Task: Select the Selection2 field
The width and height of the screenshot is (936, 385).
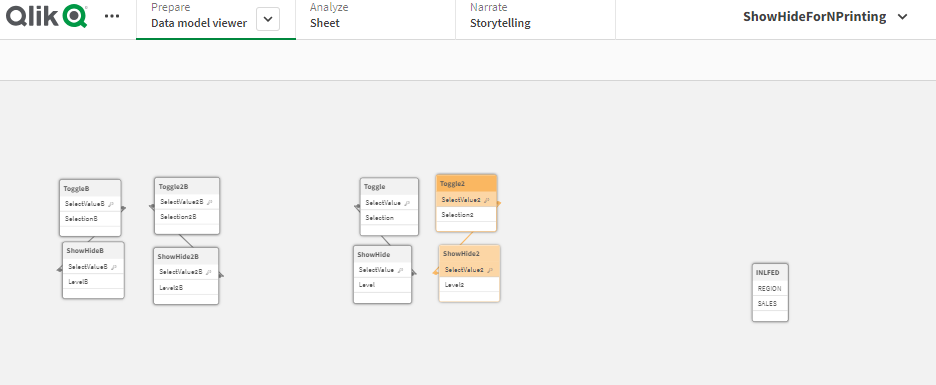Action: pos(466,214)
